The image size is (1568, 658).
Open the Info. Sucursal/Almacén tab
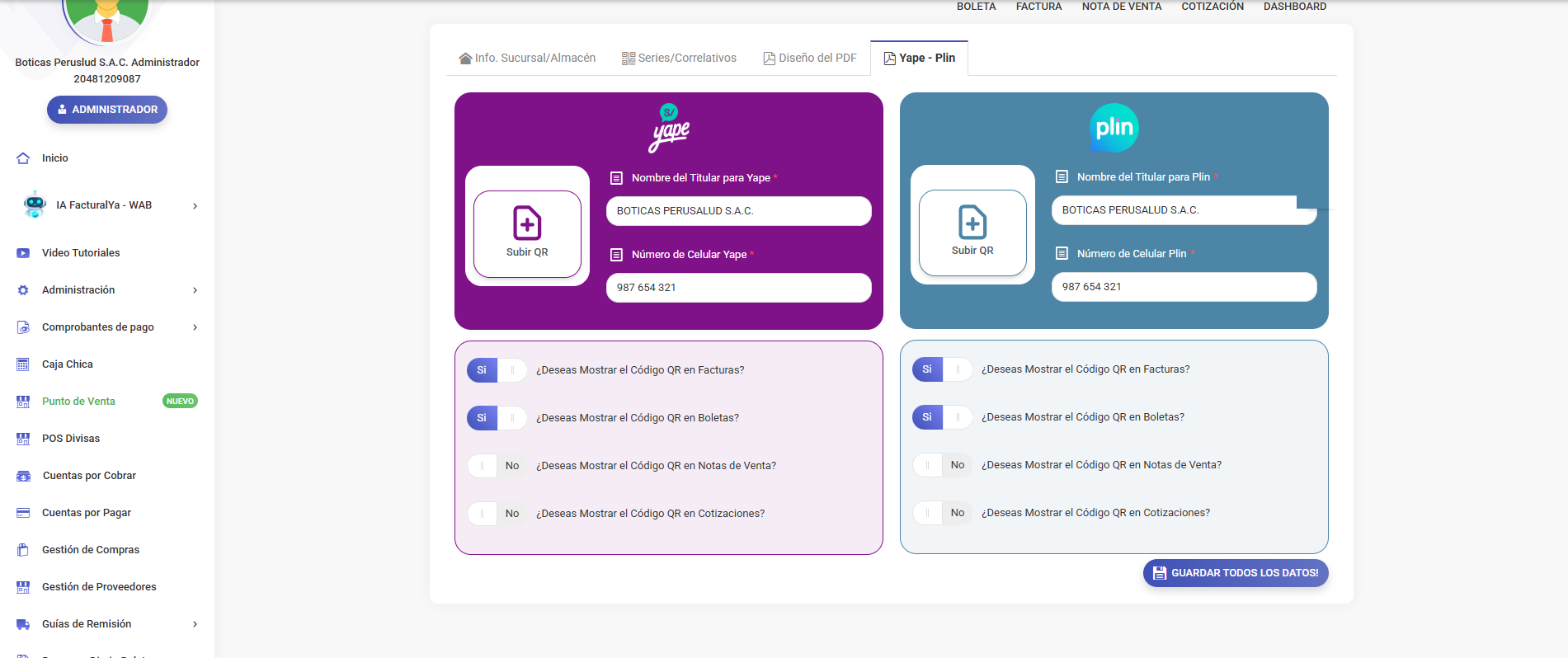pos(527,59)
